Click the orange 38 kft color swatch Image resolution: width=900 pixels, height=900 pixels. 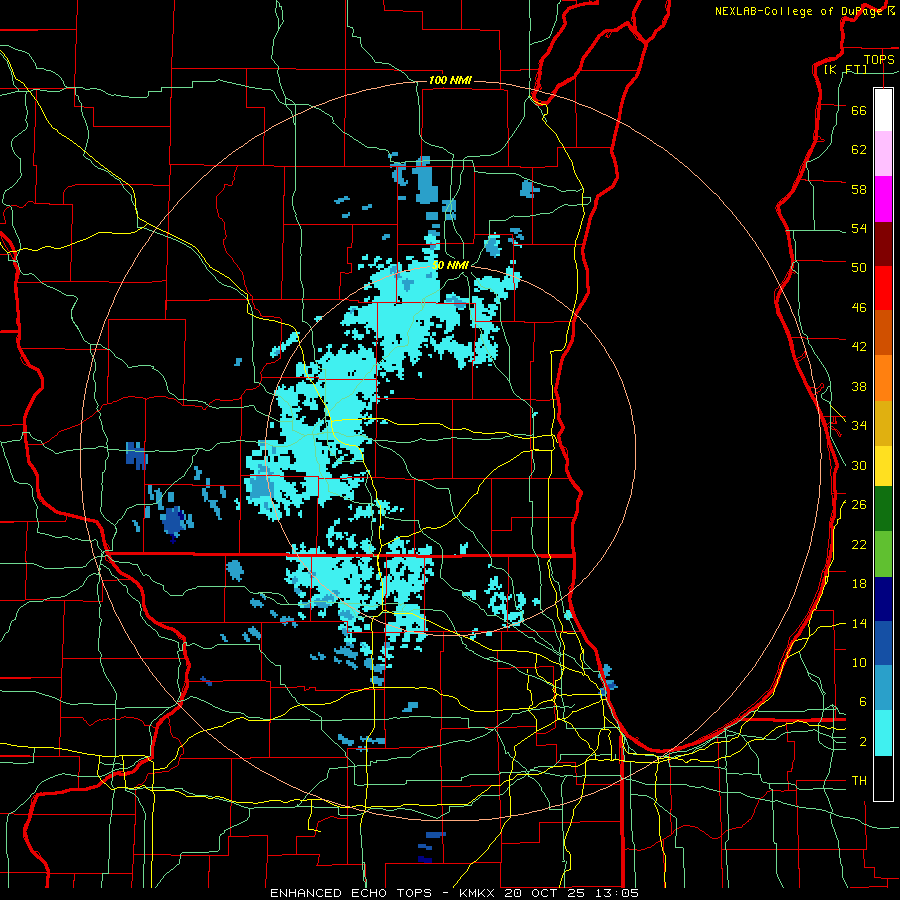point(883,378)
